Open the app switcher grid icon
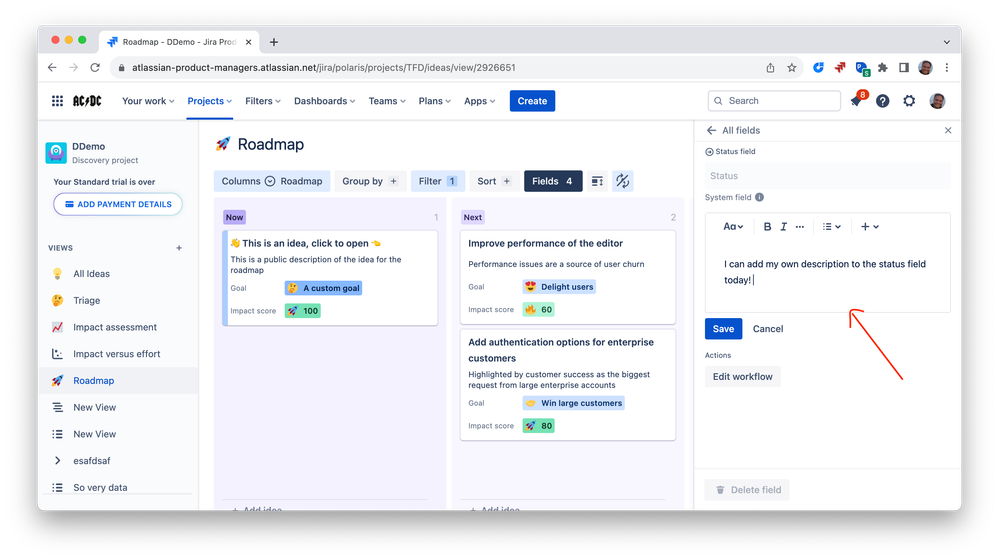 [x=57, y=101]
